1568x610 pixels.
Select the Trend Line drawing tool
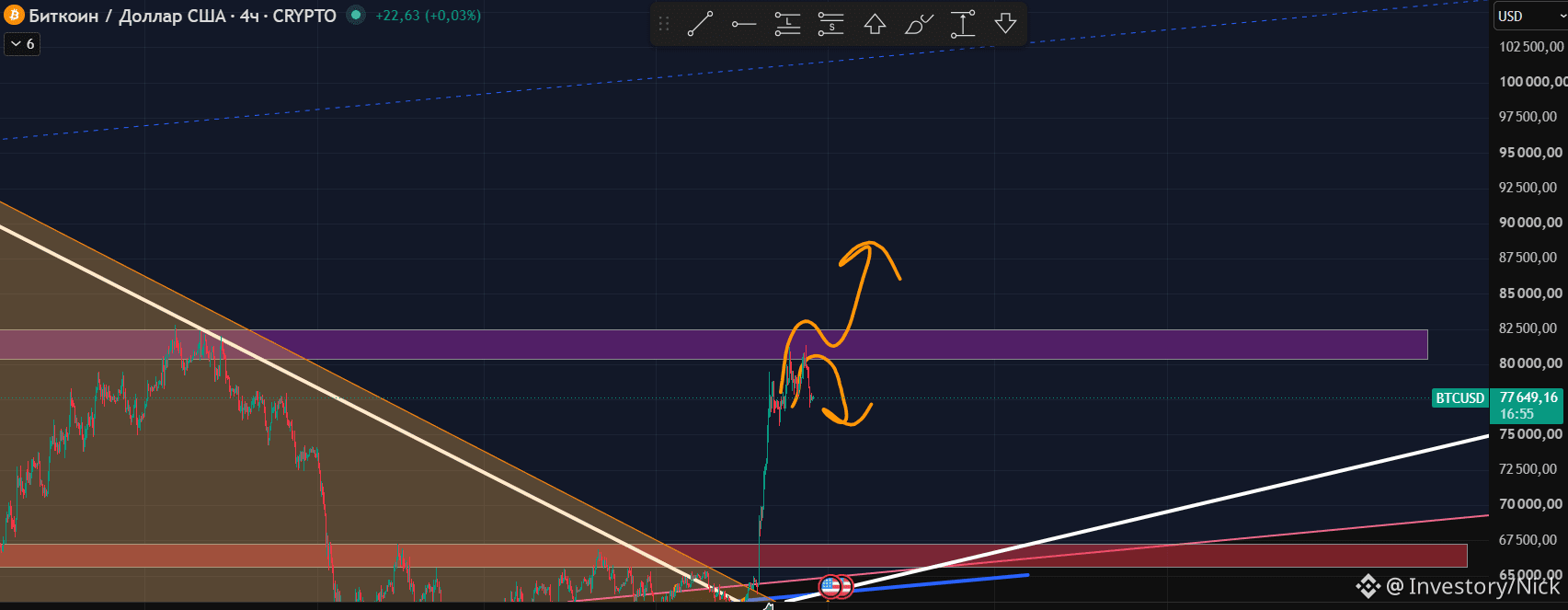pyautogui.click(x=700, y=24)
